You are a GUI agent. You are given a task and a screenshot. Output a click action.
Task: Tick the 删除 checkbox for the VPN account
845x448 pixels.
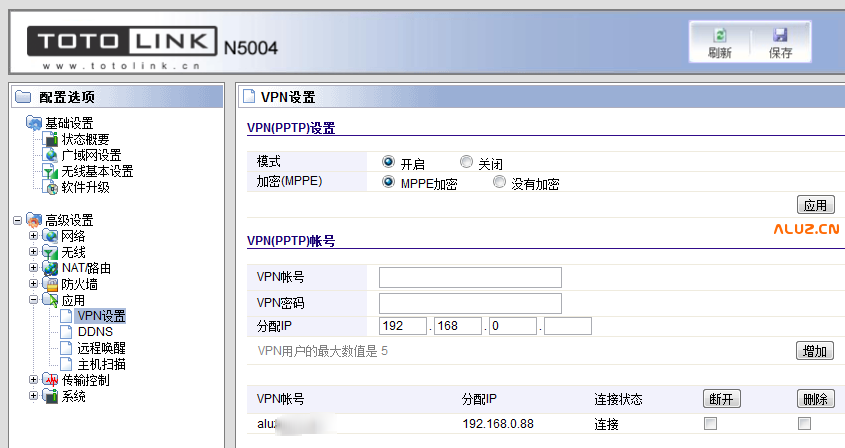pos(804,424)
